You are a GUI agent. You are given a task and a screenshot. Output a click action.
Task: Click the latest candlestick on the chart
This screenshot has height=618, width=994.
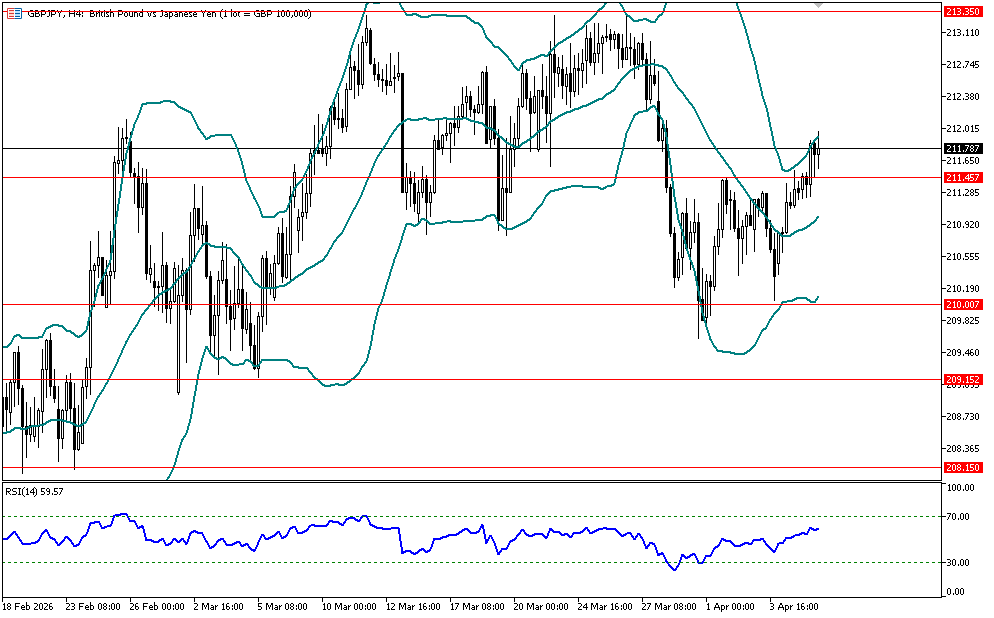pyautogui.click(x=818, y=150)
